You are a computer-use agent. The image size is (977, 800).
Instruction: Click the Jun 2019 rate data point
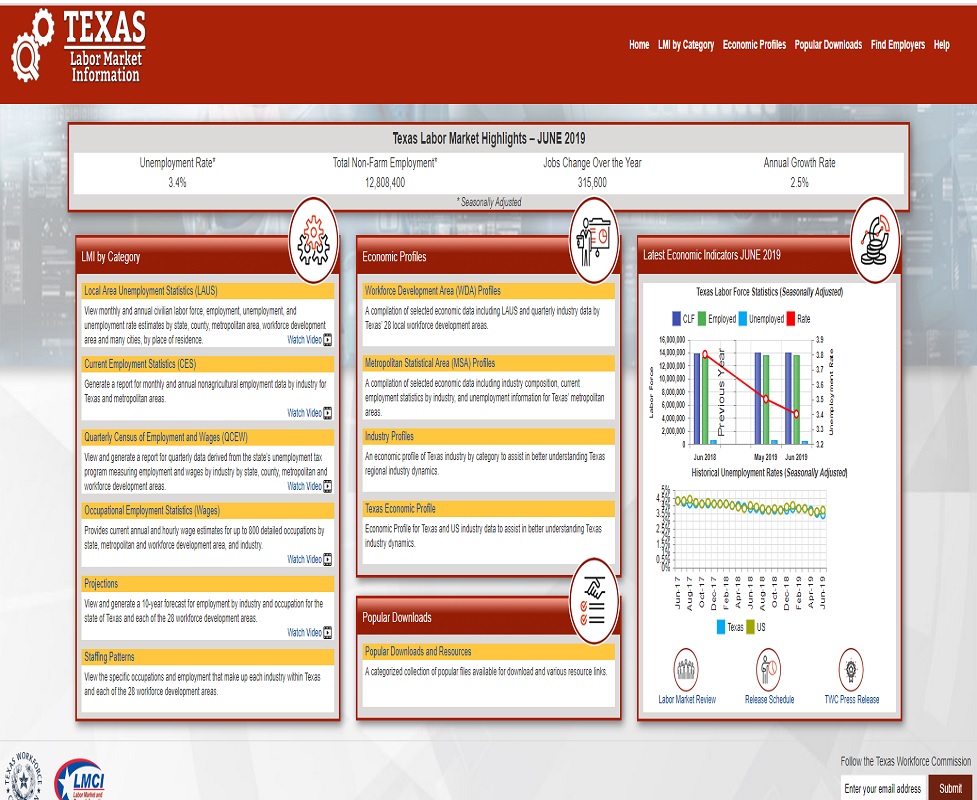point(796,414)
